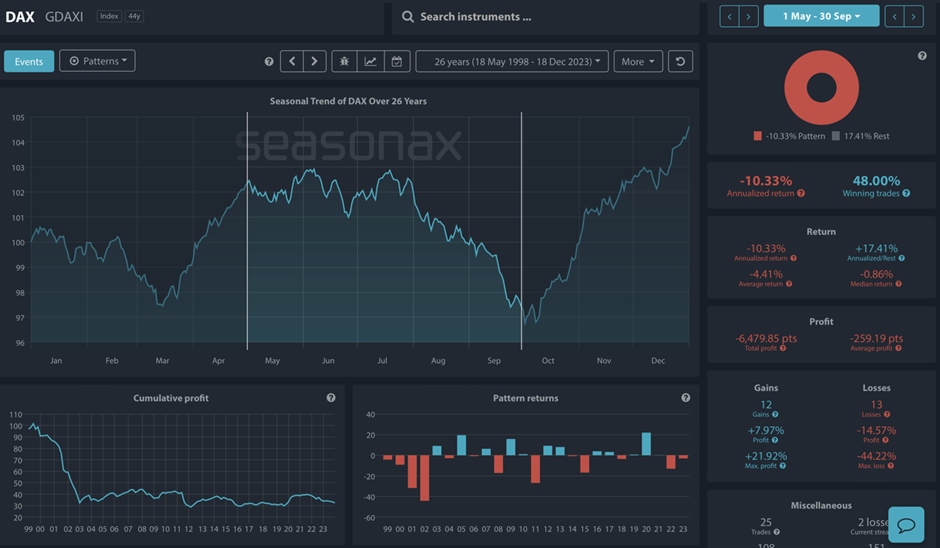The image size is (940, 548).
Task: Open the Patterns dropdown
Action: click(98, 61)
